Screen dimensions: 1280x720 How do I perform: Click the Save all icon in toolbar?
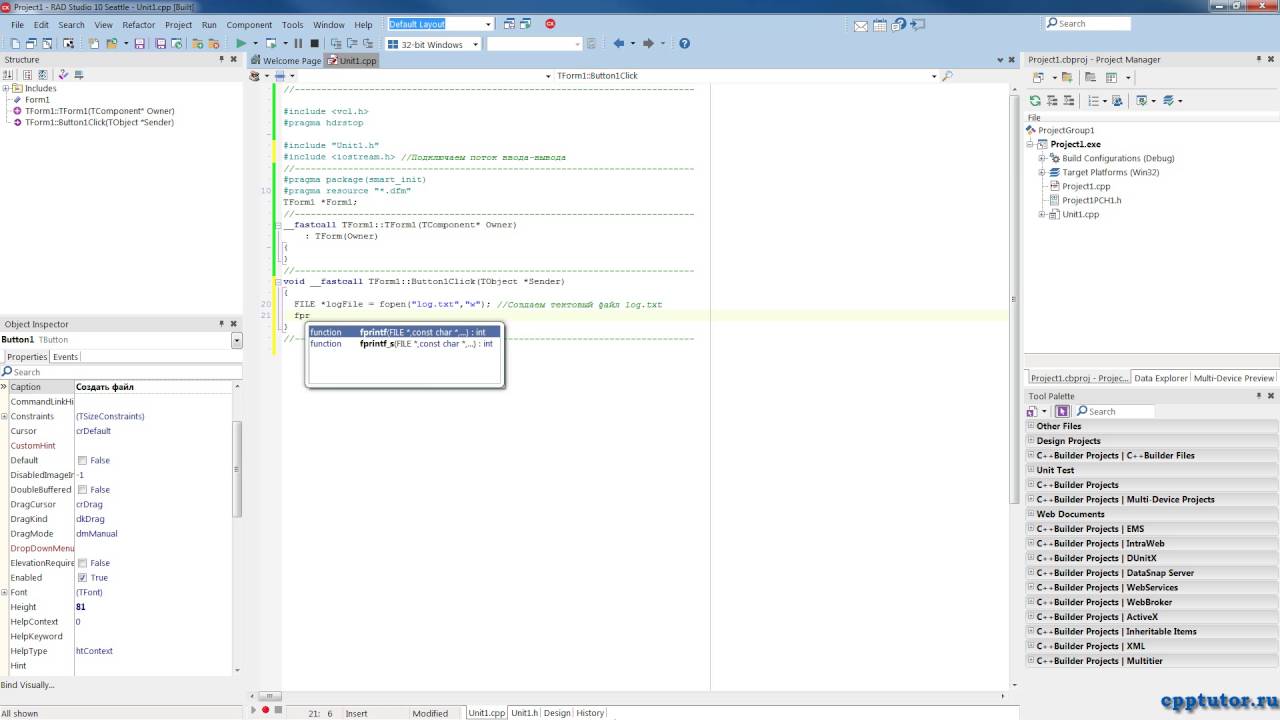pyautogui.click(x=160, y=43)
